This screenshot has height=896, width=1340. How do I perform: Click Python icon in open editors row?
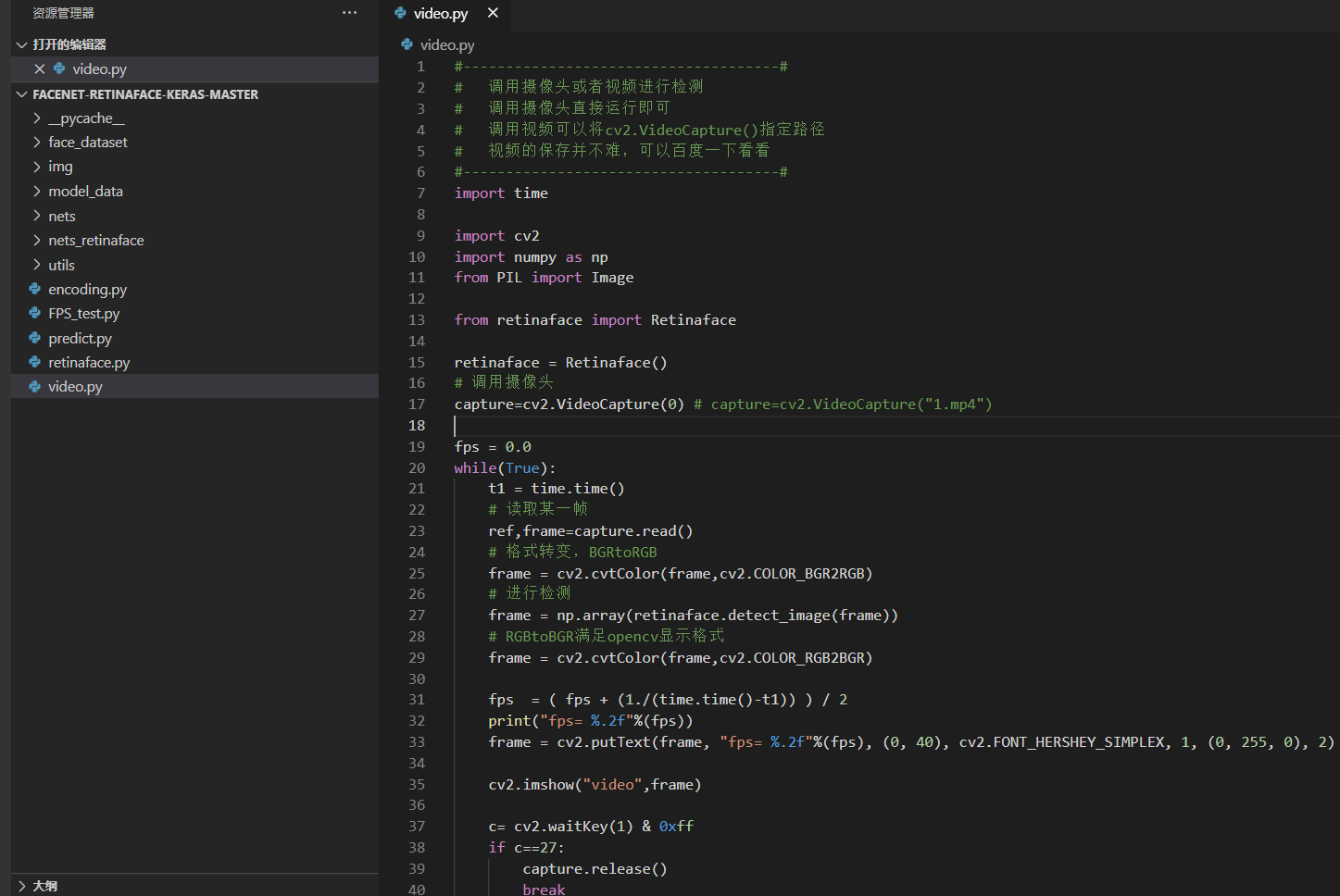[x=59, y=68]
